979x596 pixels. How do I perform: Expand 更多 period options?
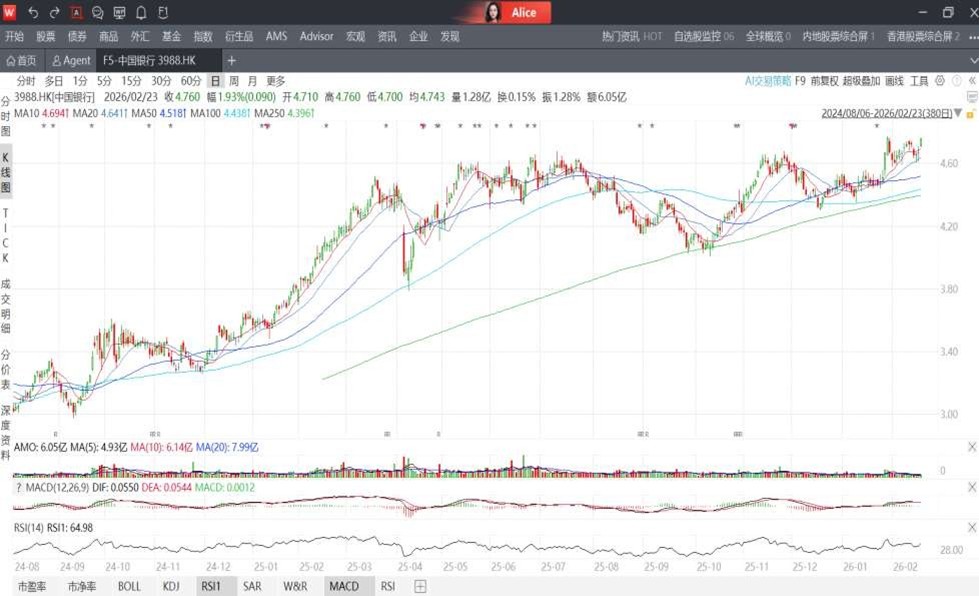click(276, 81)
